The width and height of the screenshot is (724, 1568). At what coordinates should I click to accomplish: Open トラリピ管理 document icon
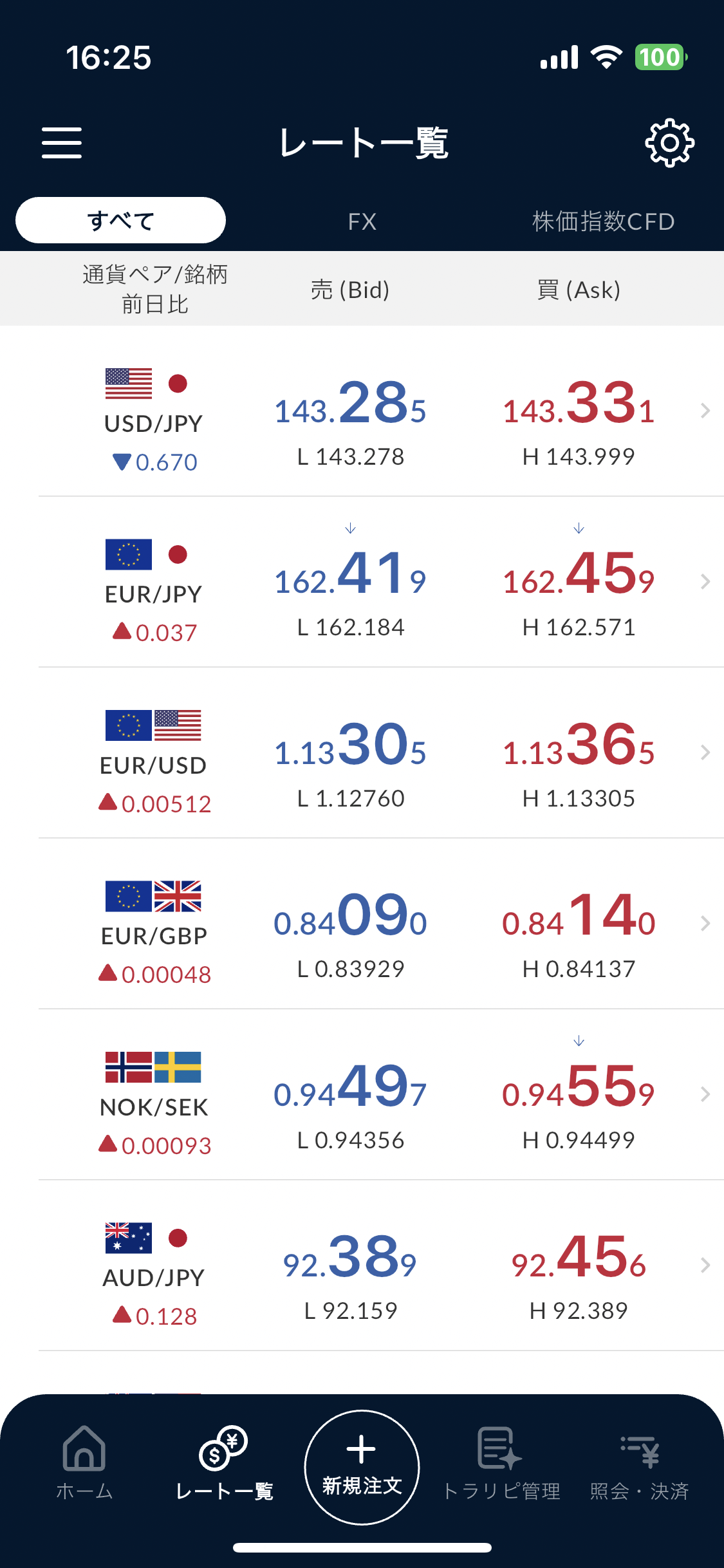(499, 1448)
